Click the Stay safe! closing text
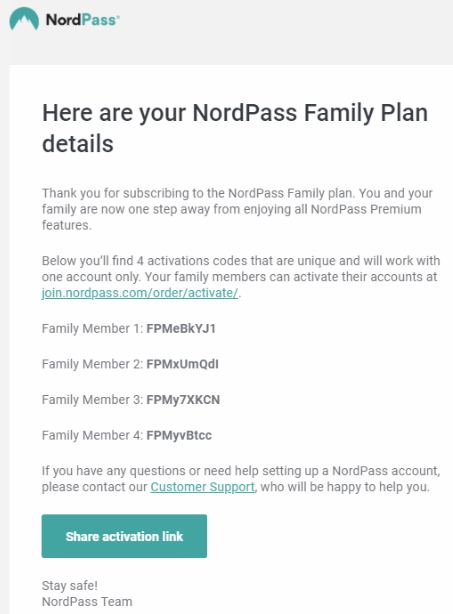 [x=70, y=585]
